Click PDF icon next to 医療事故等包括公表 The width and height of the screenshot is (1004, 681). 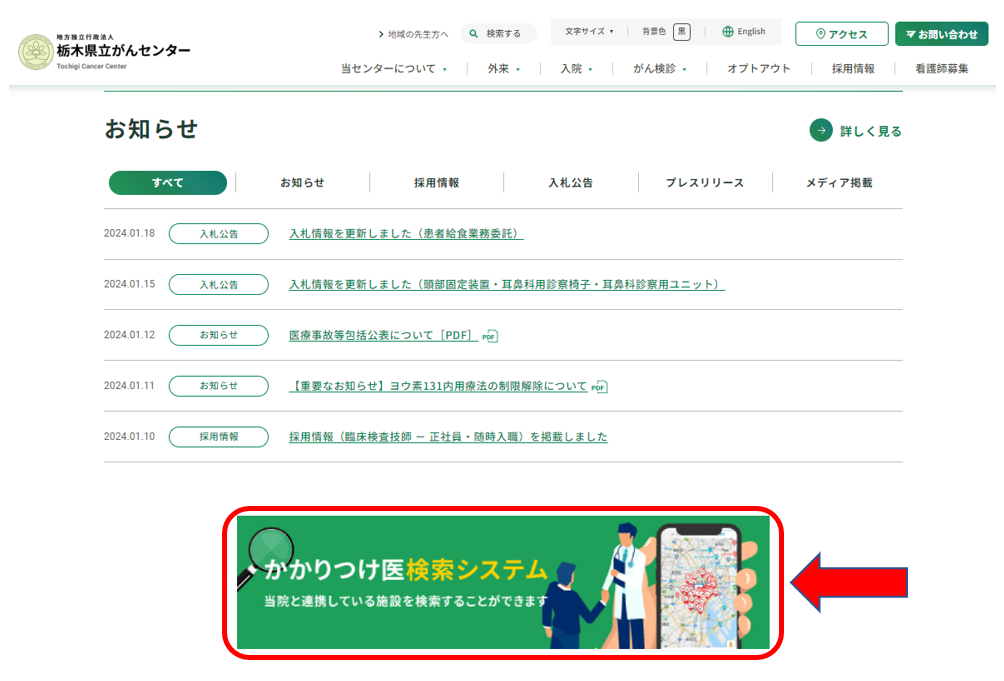click(490, 336)
